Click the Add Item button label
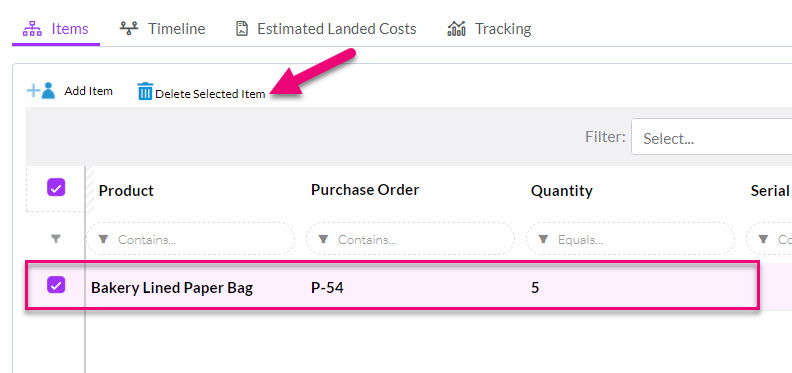Viewport: 792px width, 373px height. pyautogui.click(x=88, y=91)
